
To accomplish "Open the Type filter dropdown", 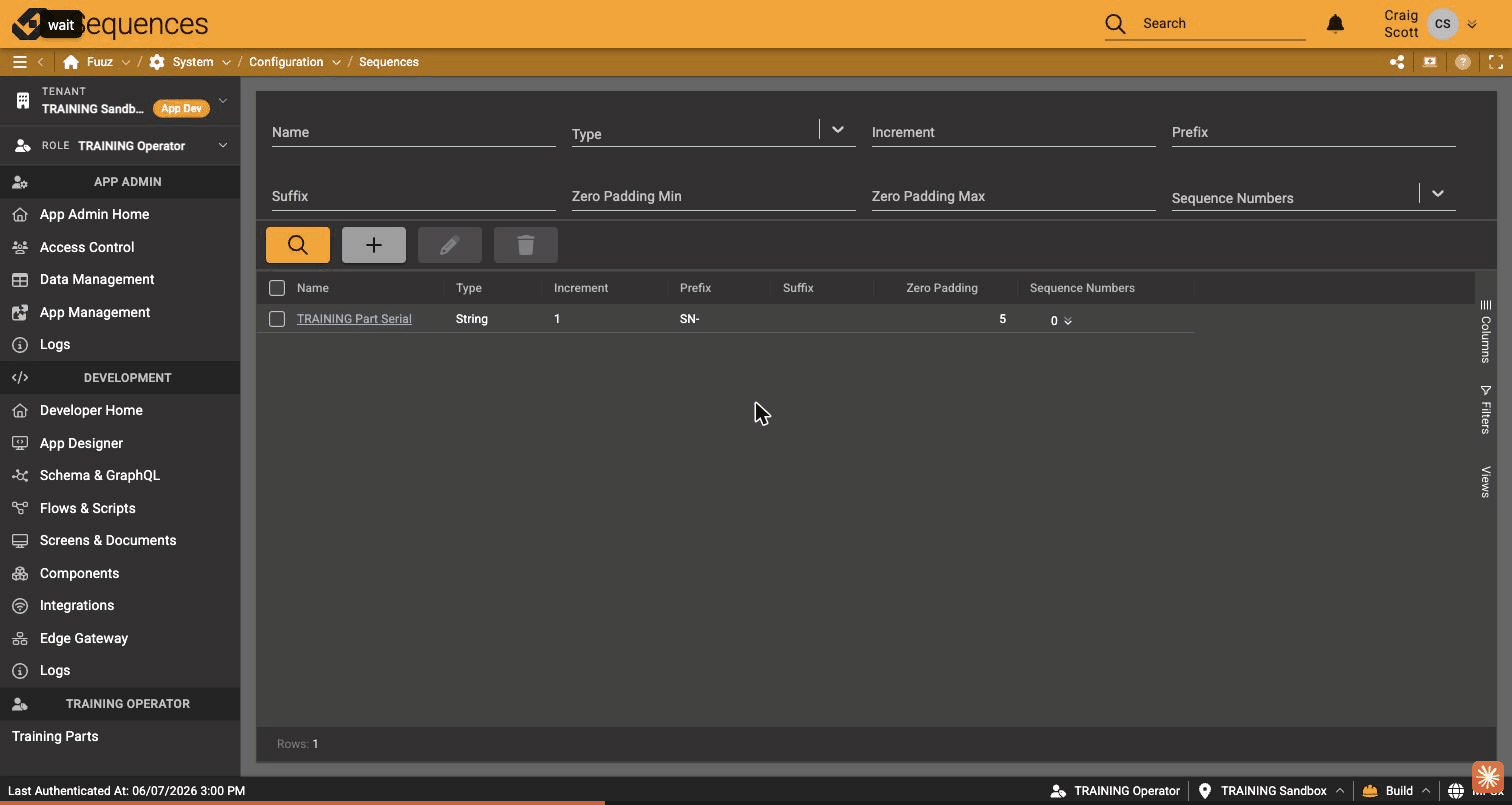I will (x=838, y=130).
